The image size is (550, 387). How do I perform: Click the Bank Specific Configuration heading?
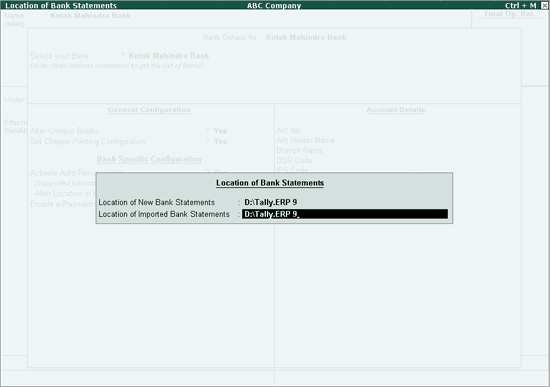149,159
